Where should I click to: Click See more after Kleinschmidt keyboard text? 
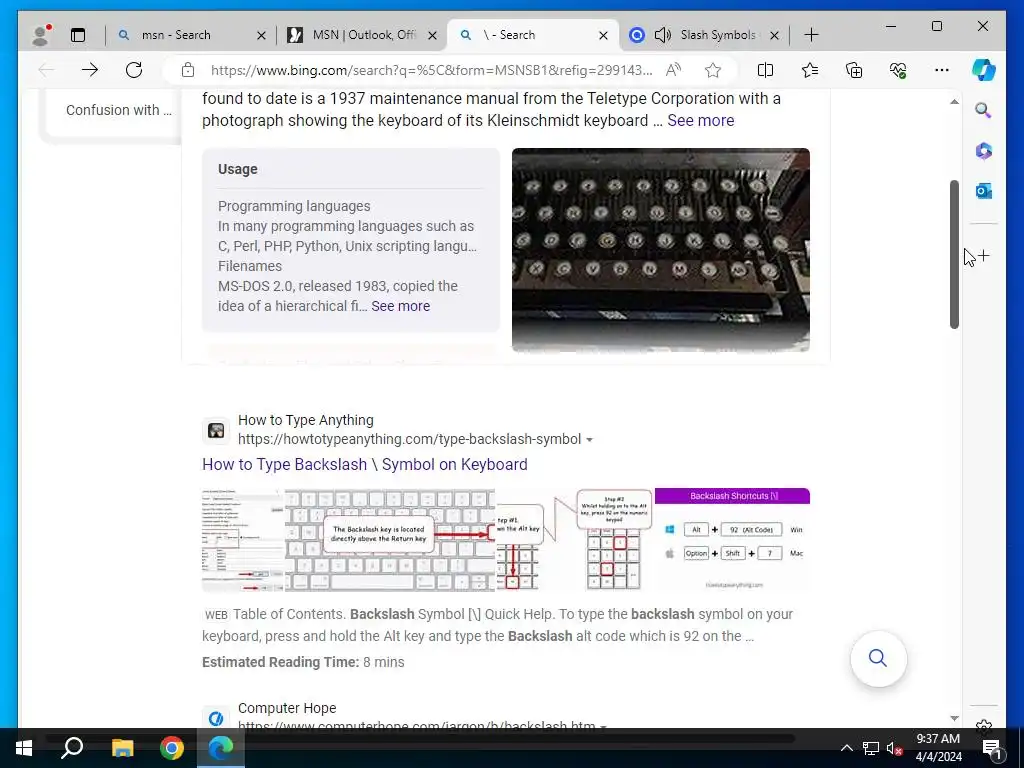coord(701,121)
